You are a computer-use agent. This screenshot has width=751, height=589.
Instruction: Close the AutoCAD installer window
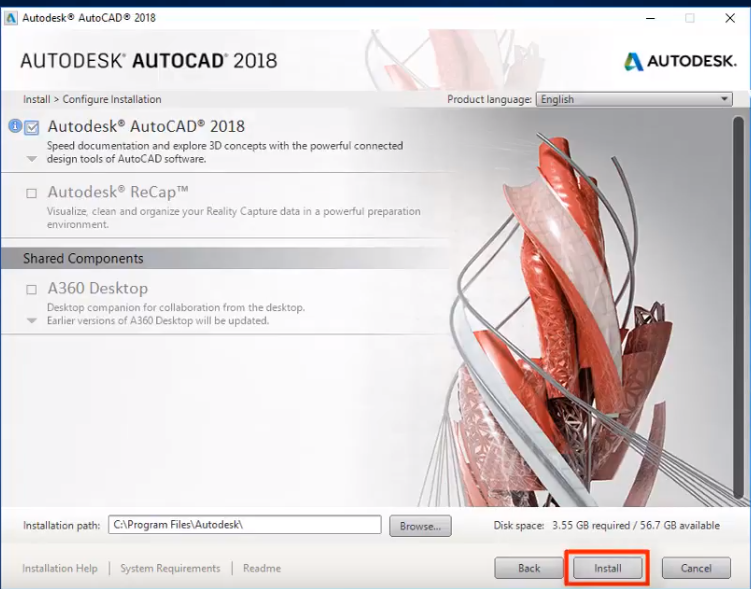730,18
